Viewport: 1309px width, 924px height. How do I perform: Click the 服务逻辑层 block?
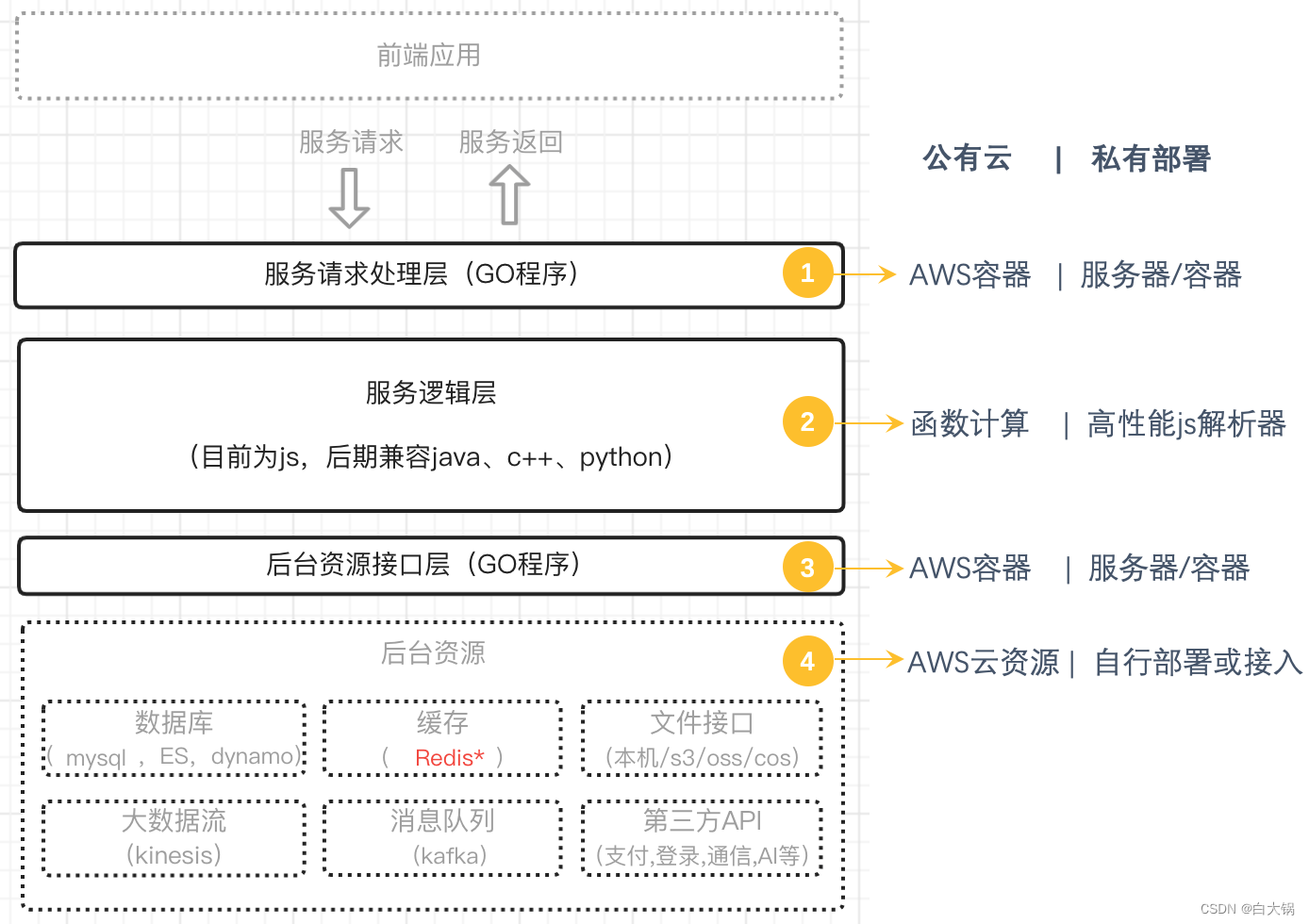(x=429, y=424)
